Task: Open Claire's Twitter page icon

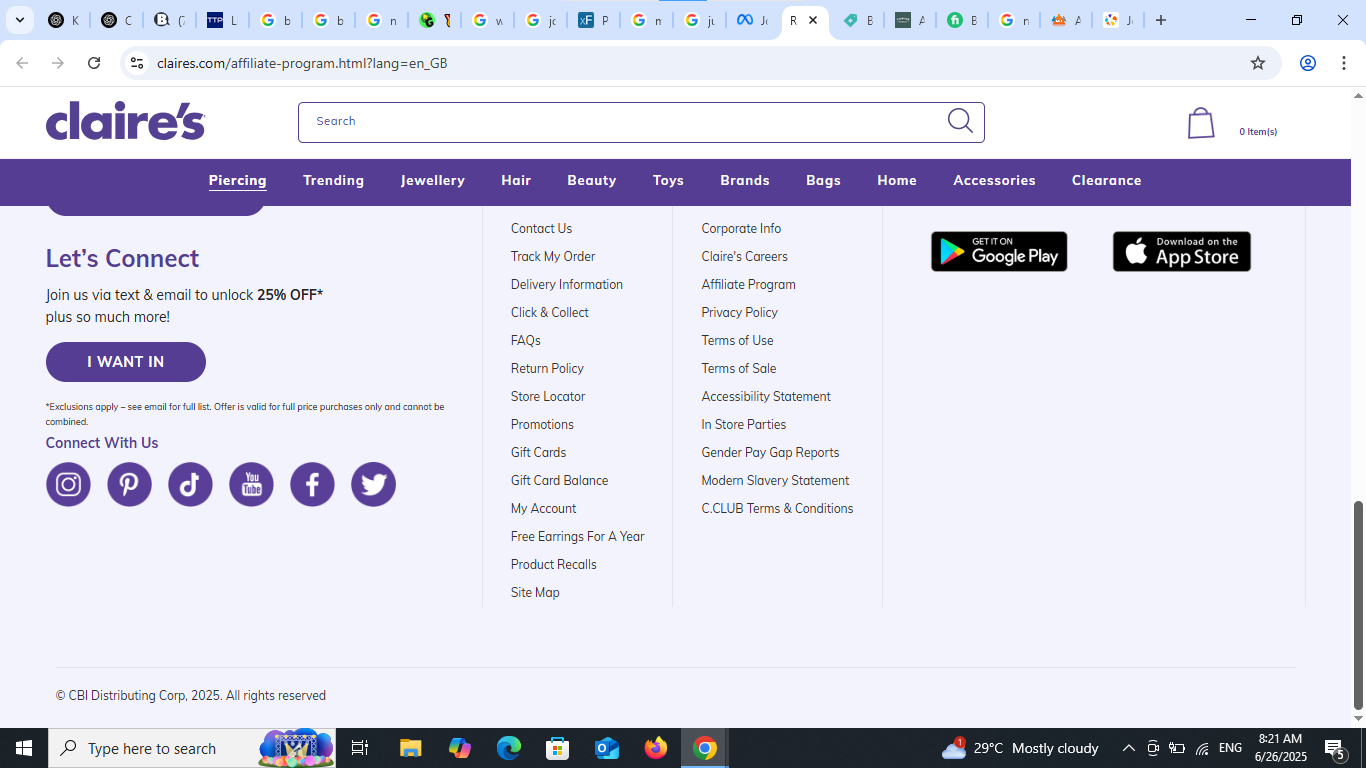Action: pos(373,484)
